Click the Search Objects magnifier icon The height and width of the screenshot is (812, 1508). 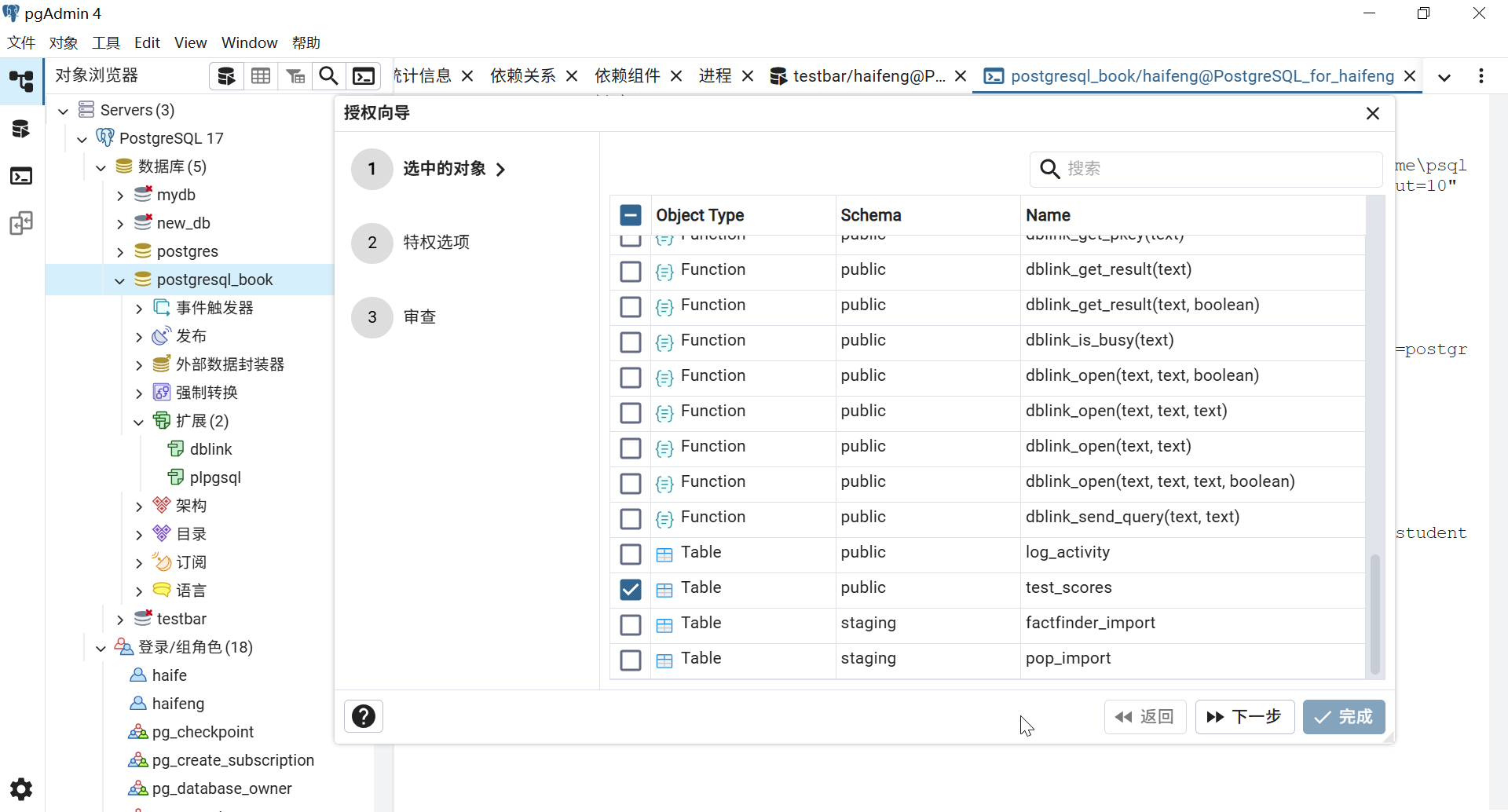329,76
